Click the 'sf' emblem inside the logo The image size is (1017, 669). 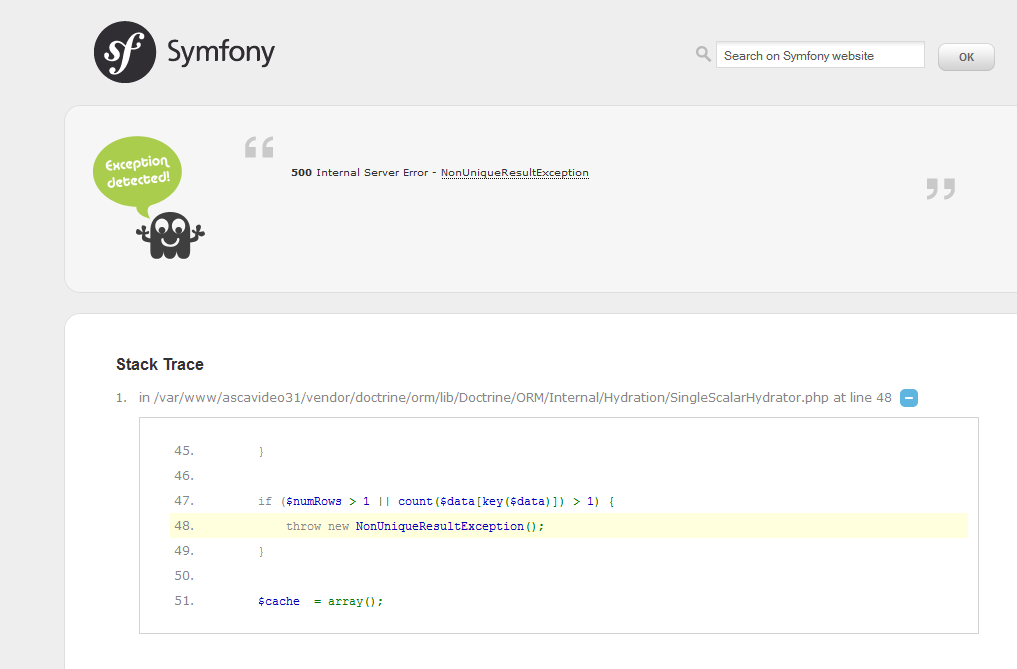click(x=123, y=51)
